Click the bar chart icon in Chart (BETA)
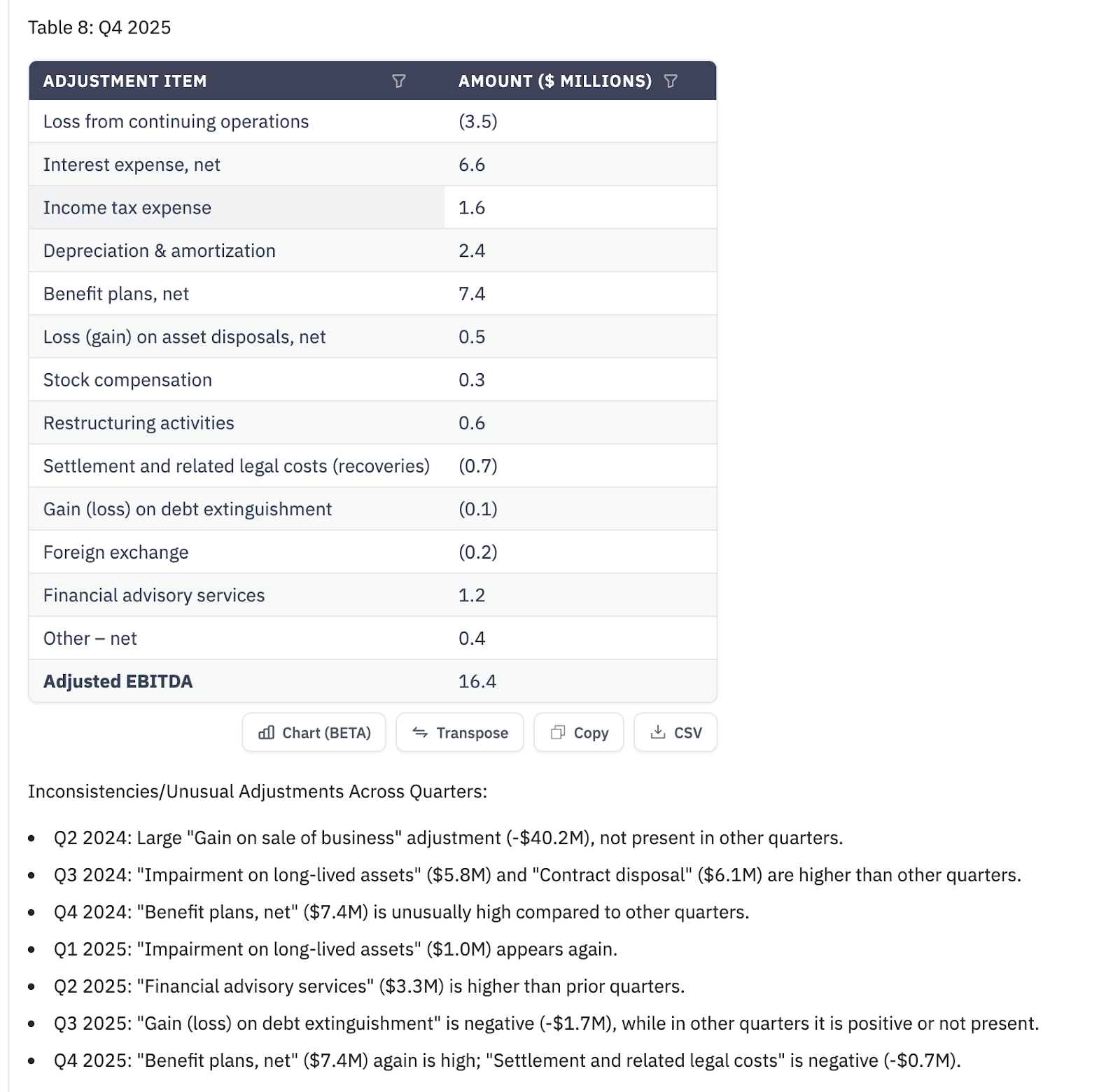The height and width of the screenshot is (1092, 1120). click(267, 733)
